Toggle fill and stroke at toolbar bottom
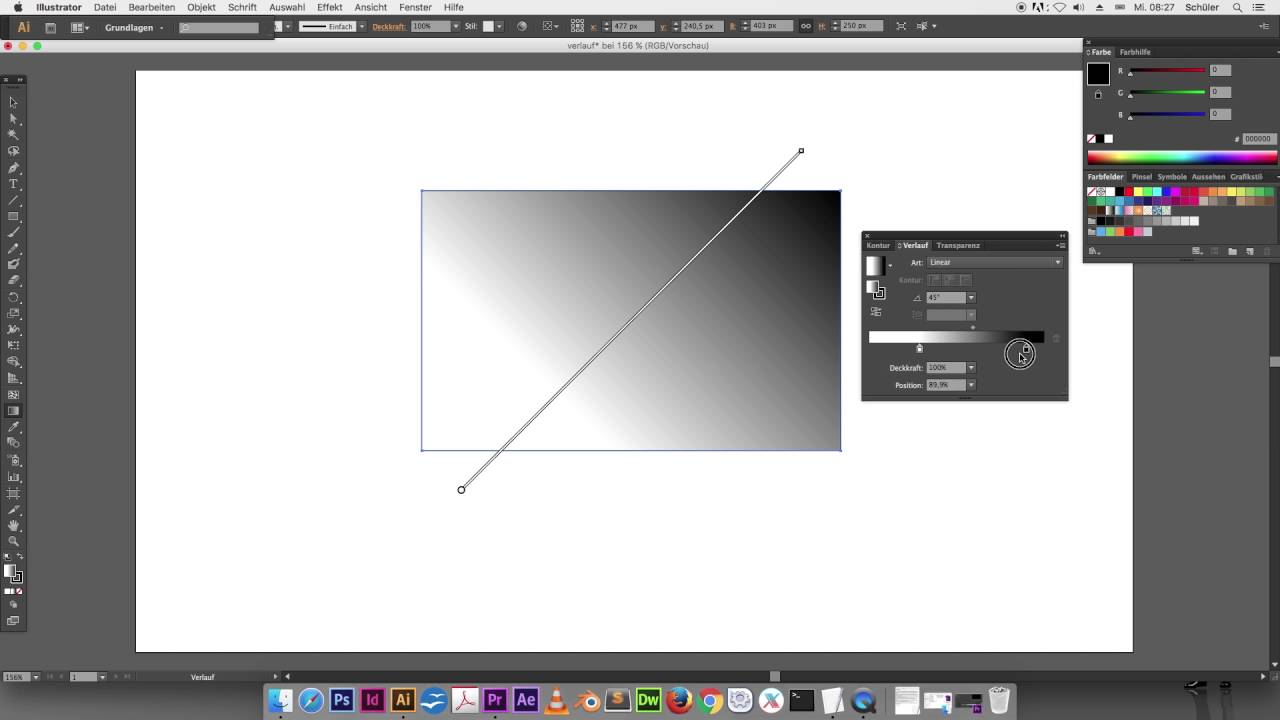Viewport: 1280px width, 720px height. pos(13,574)
